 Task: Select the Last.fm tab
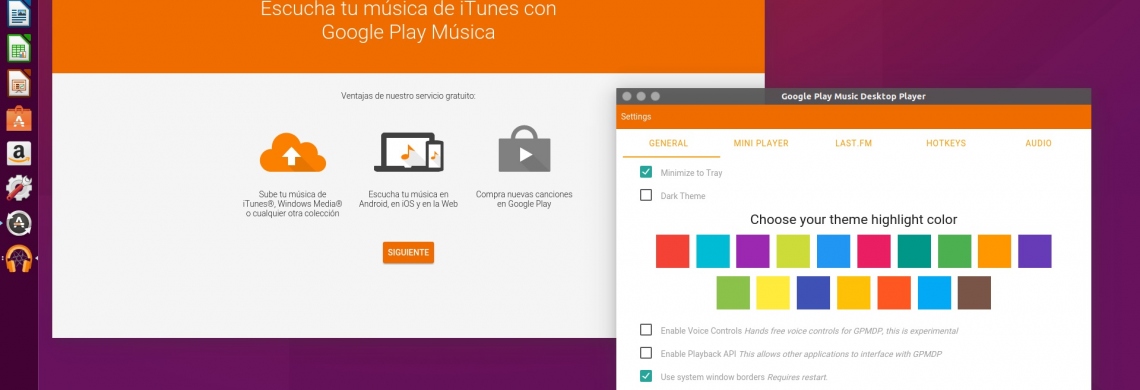(x=854, y=143)
